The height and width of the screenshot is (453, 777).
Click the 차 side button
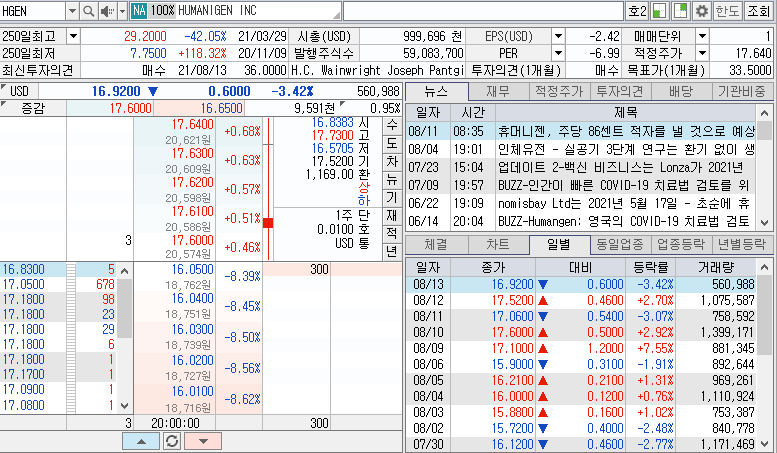coord(392,162)
